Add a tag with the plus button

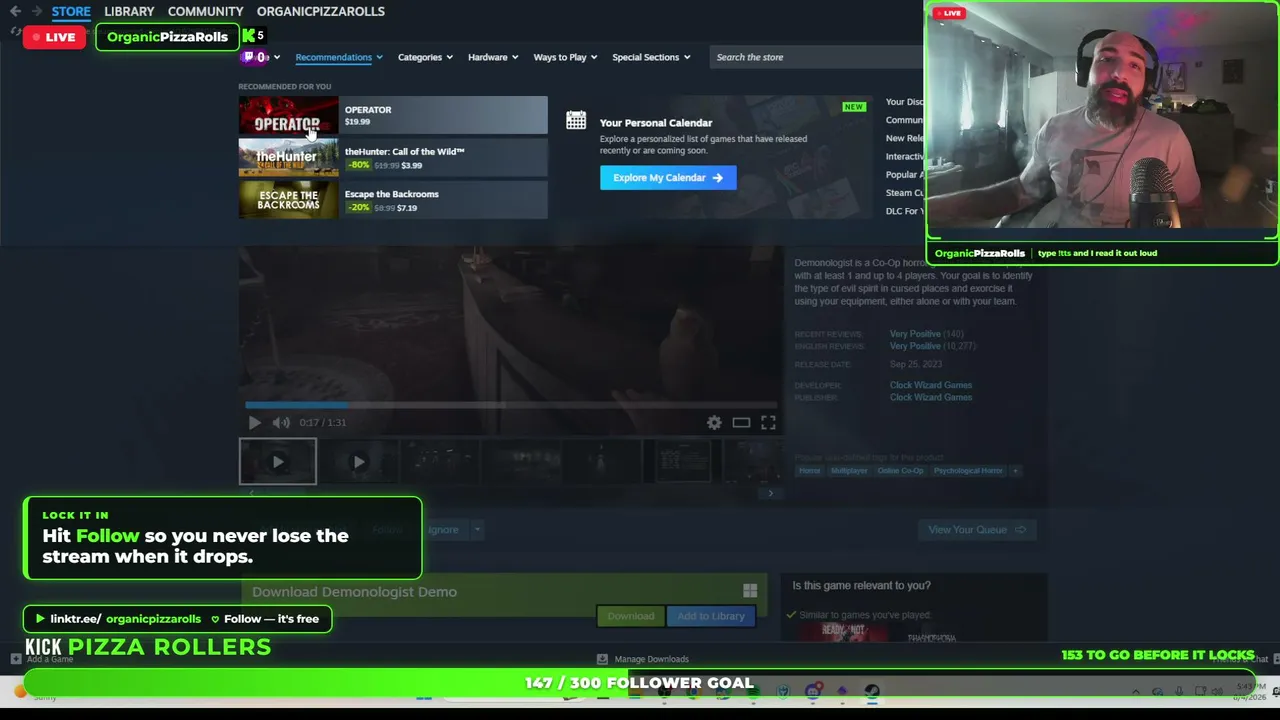point(1015,471)
